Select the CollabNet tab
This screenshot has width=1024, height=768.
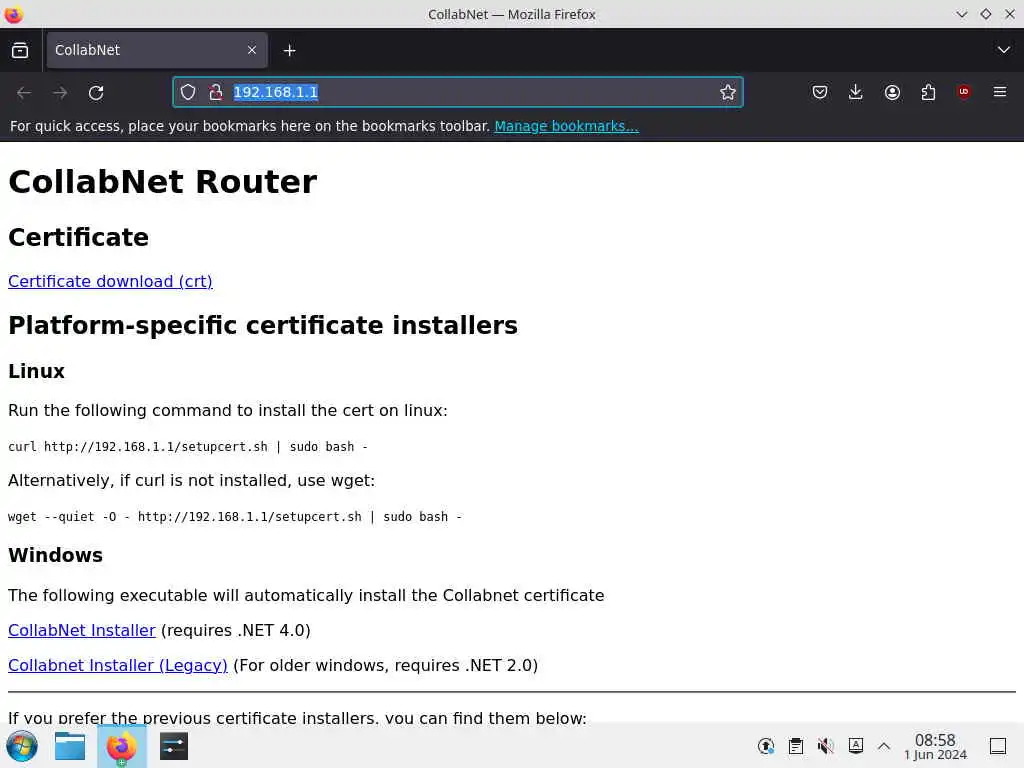pos(157,50)
